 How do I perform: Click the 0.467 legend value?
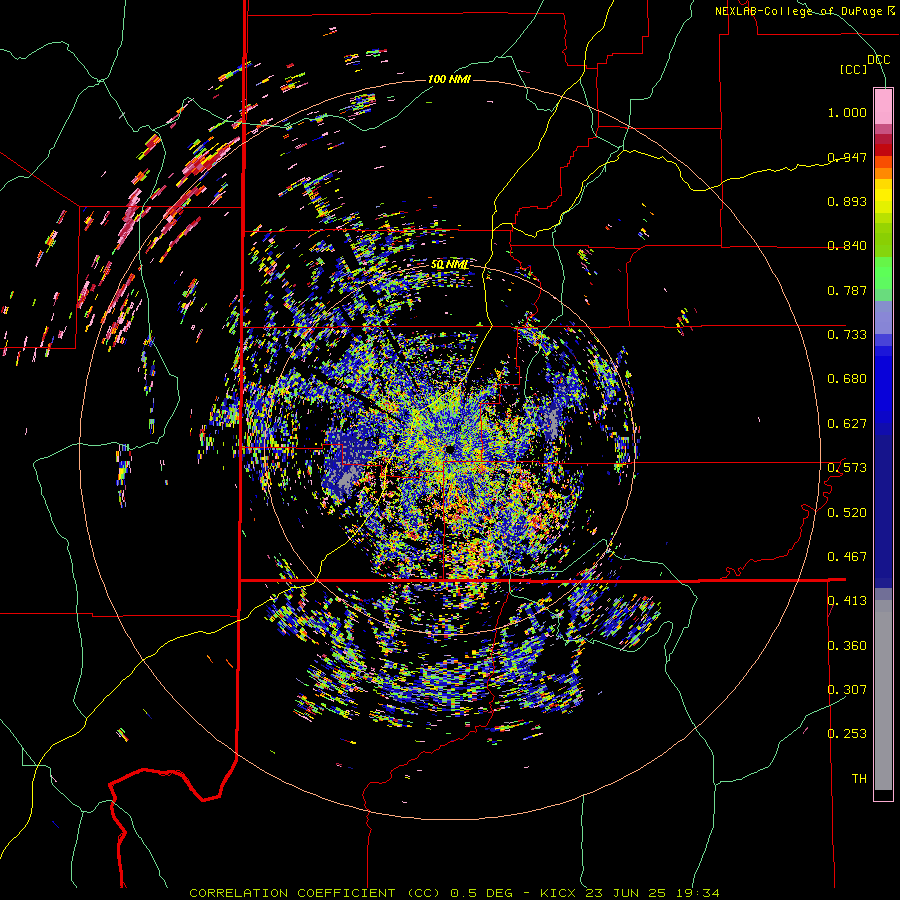tap(847, 557)
